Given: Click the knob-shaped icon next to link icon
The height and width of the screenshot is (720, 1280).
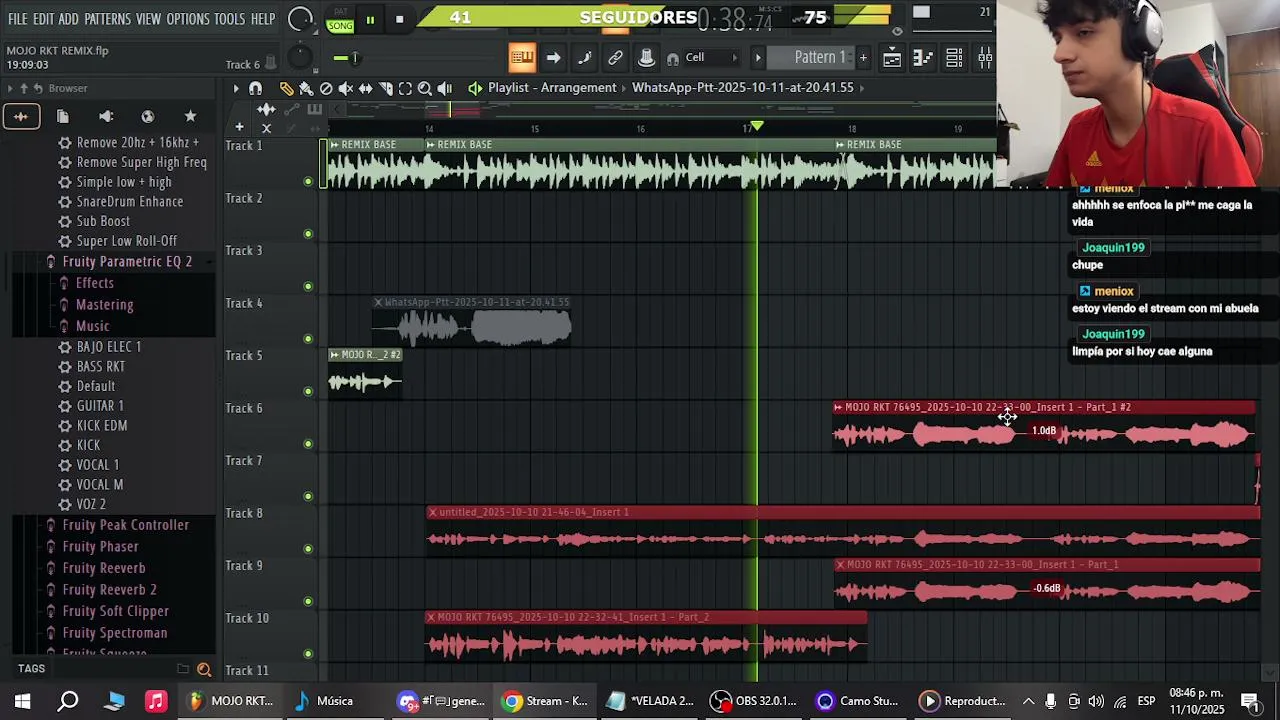Looking at the screenshot, I should click(646, 57).
